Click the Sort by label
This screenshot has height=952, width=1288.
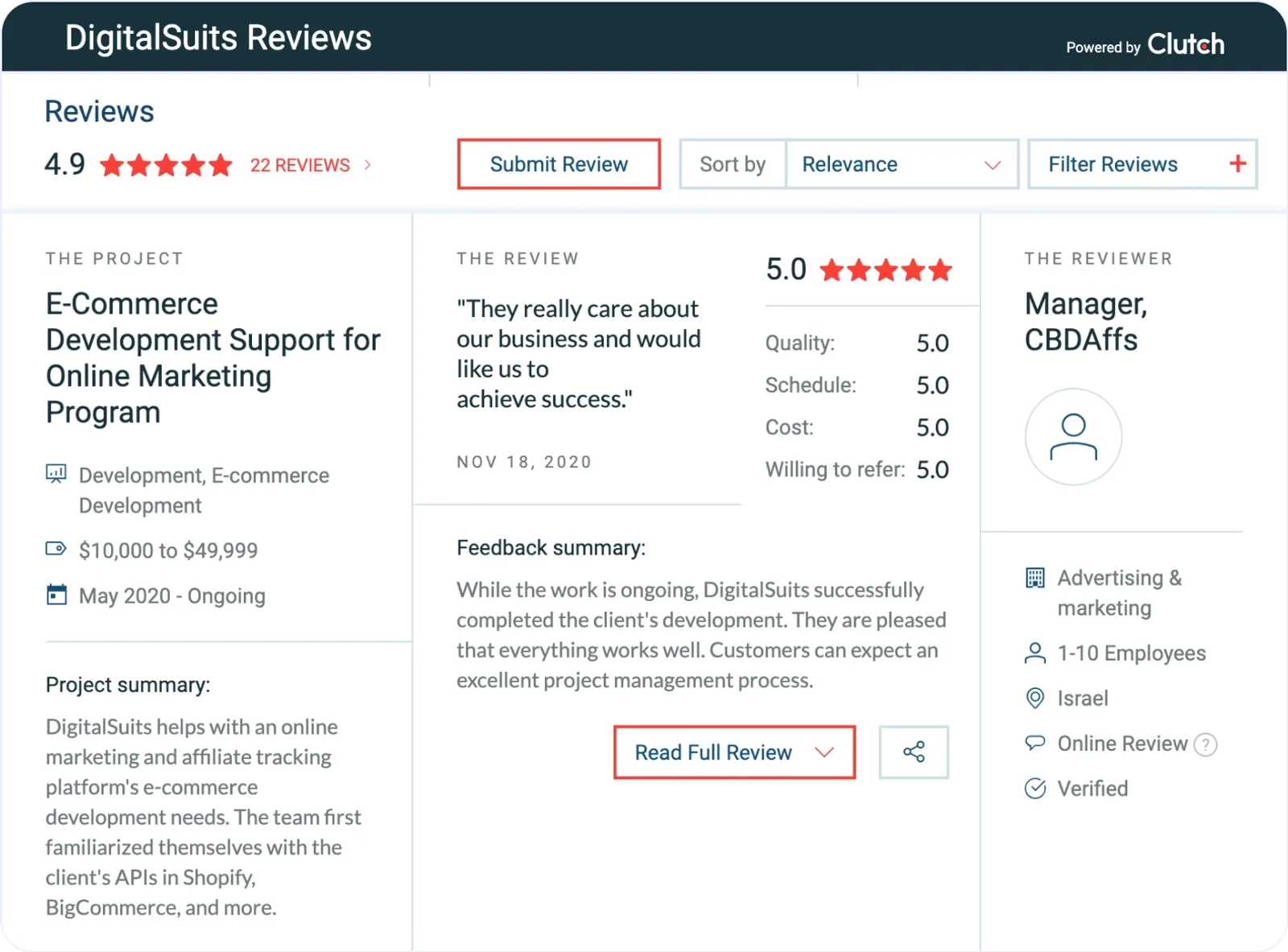733,164
